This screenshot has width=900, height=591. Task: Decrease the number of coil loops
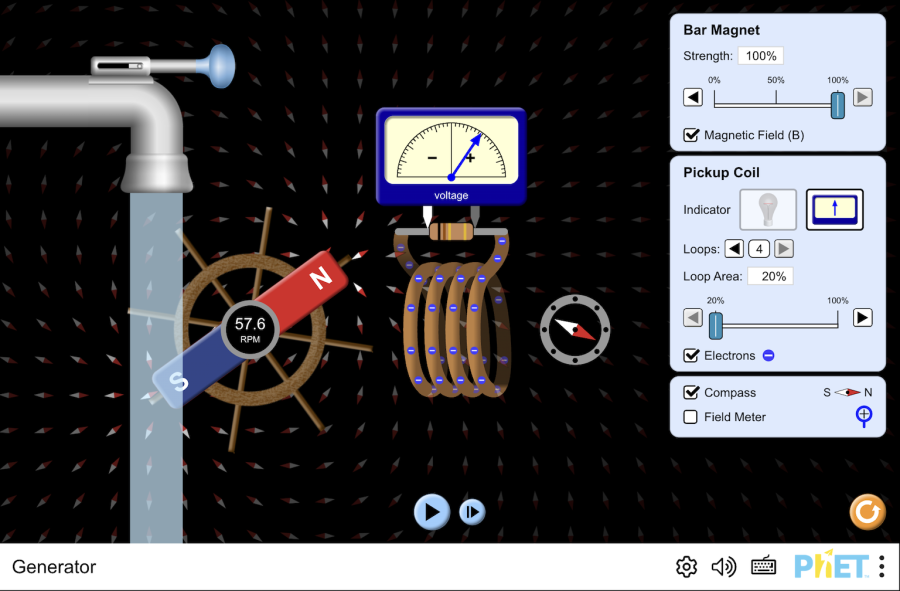point(734,249)
